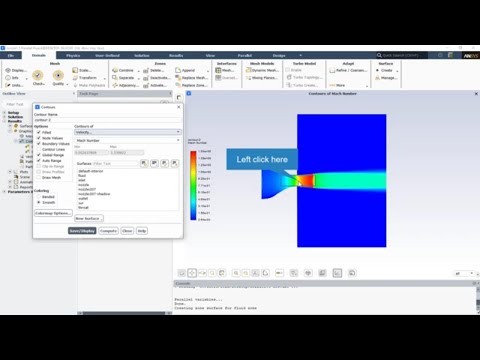
Task: Switch to the User-Defined ribbon tab
Action: [107, 55]
